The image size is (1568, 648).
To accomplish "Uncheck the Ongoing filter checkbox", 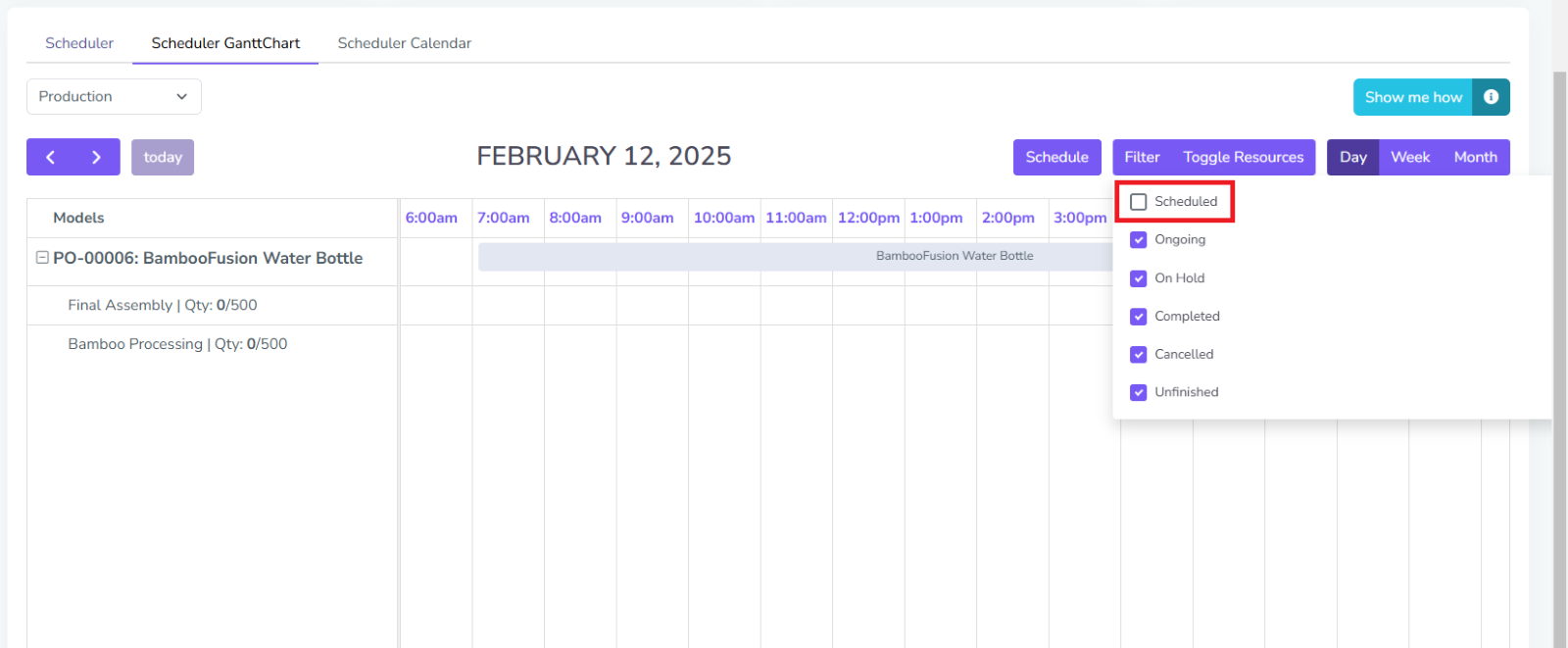I will tap(1139, 240).
